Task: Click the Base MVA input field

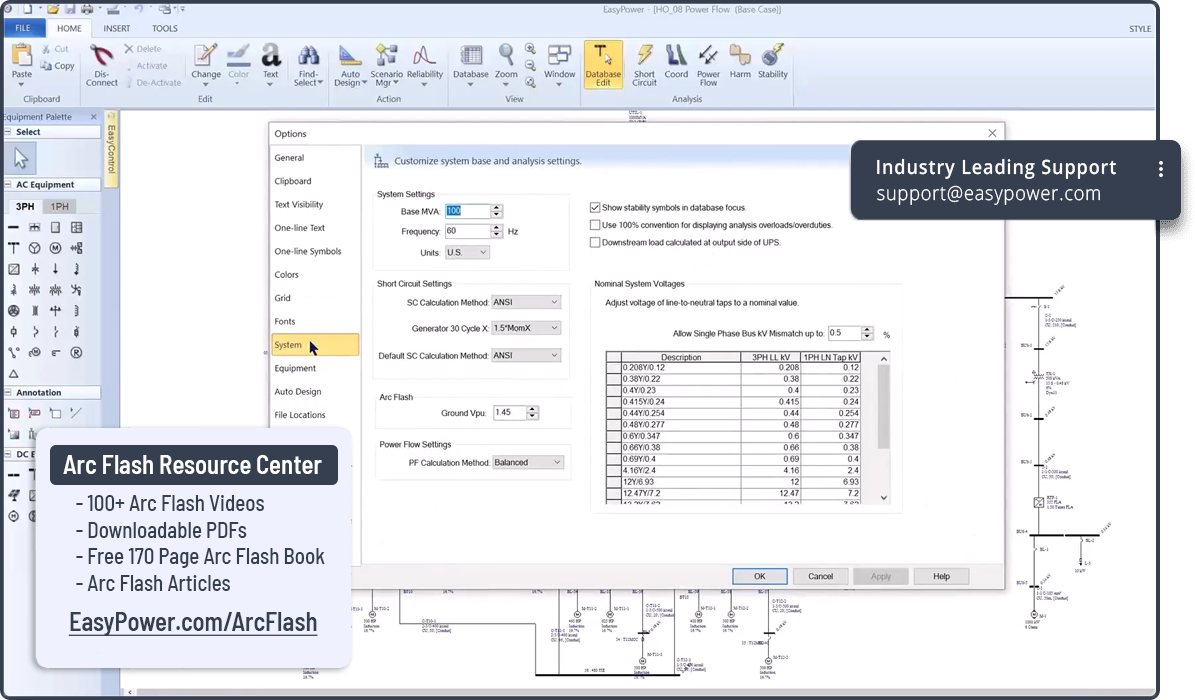Action: click(467, 211)
